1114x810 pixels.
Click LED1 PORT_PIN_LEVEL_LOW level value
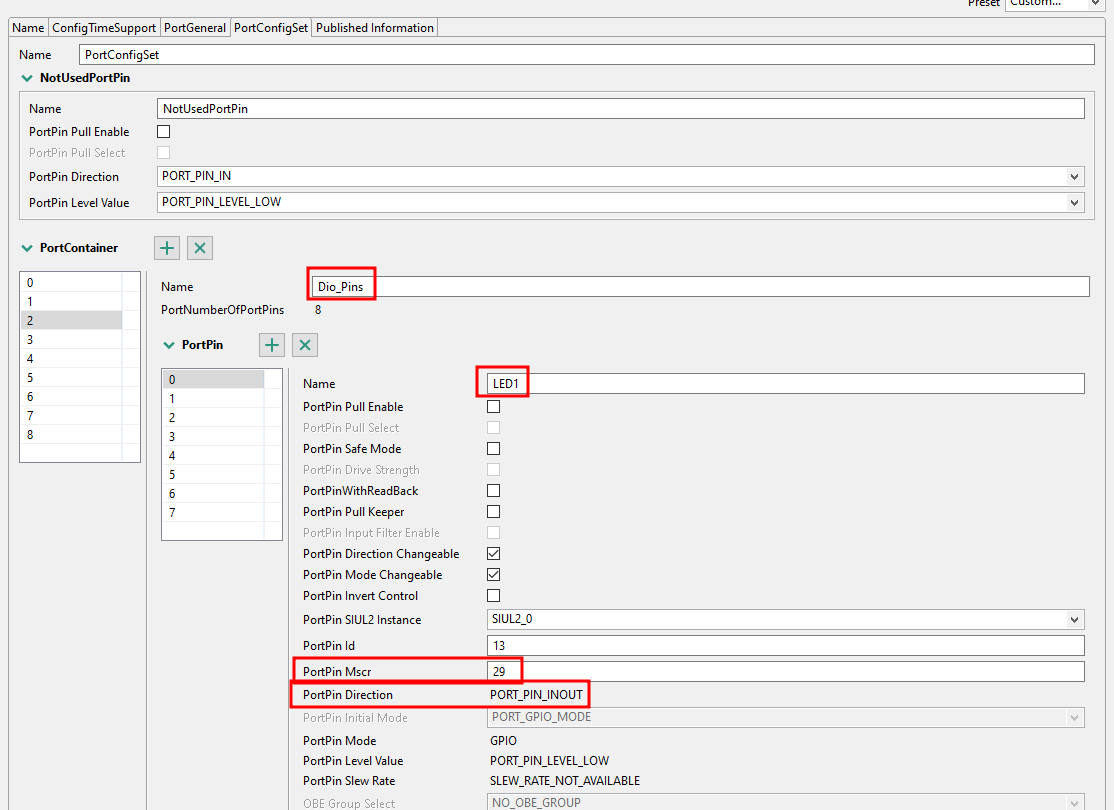[x=549, y=761]
